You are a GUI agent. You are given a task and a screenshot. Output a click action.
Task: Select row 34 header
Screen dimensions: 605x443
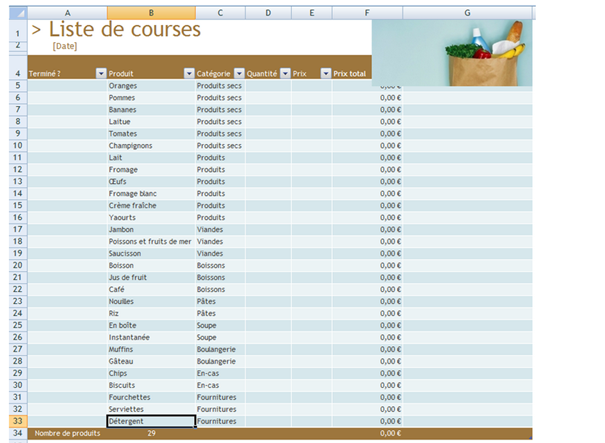click(18, 433)
